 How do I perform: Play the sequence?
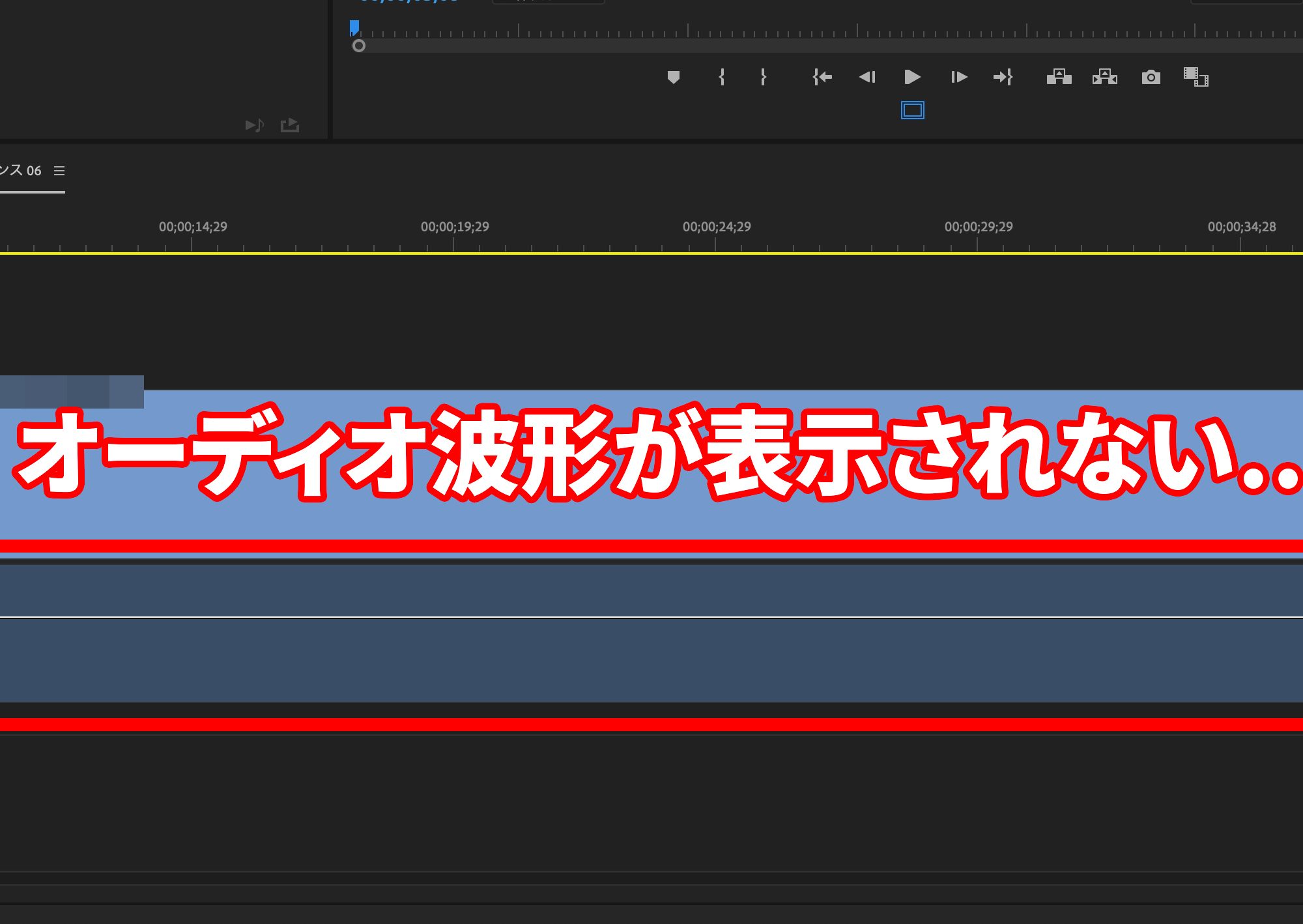click(x=912, y=78)
